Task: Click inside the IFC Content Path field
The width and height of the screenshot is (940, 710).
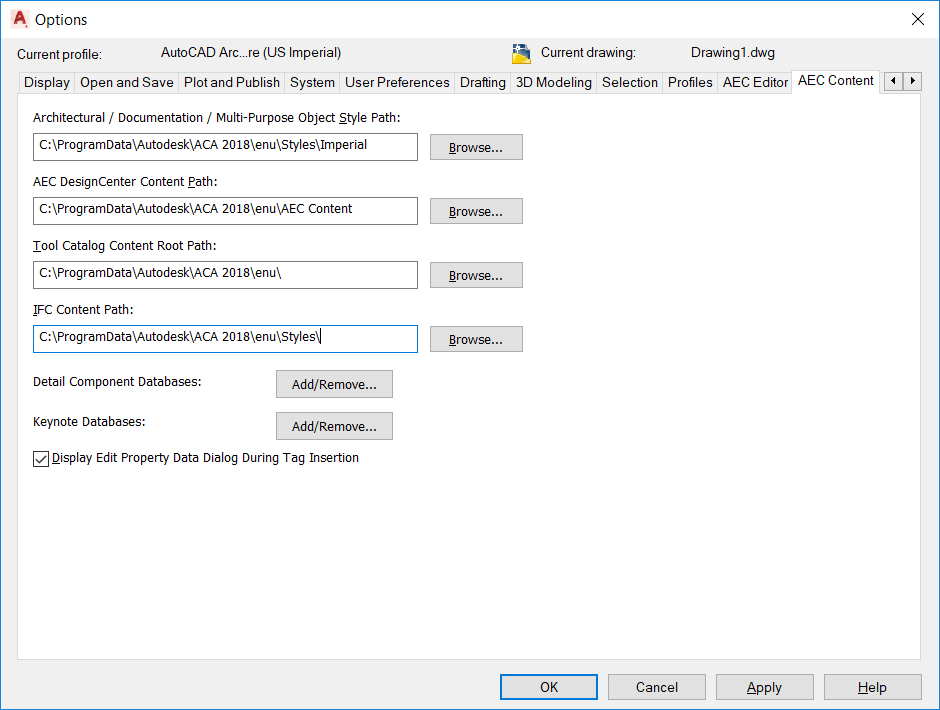Action: pos(225,338)
